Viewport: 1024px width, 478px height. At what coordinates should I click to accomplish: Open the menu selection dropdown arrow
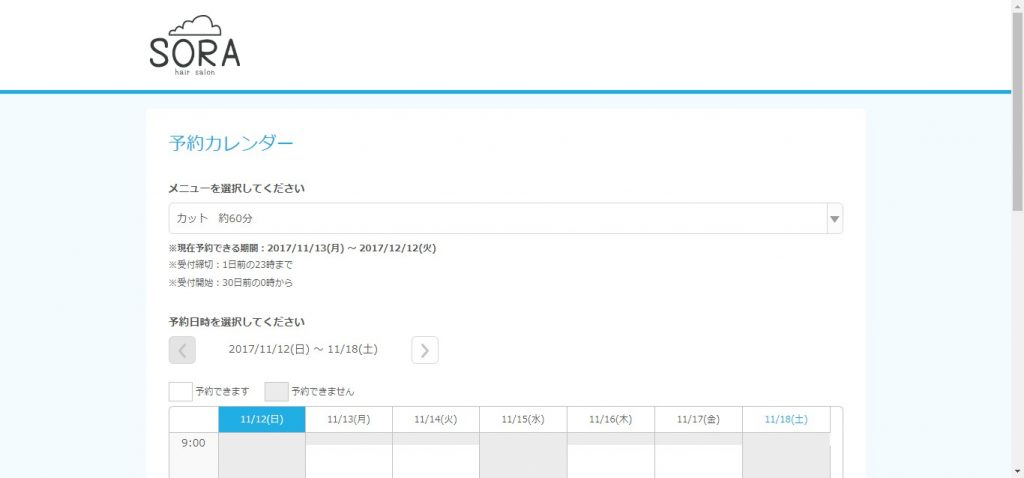pyautogui.click(x=834, y=219)
